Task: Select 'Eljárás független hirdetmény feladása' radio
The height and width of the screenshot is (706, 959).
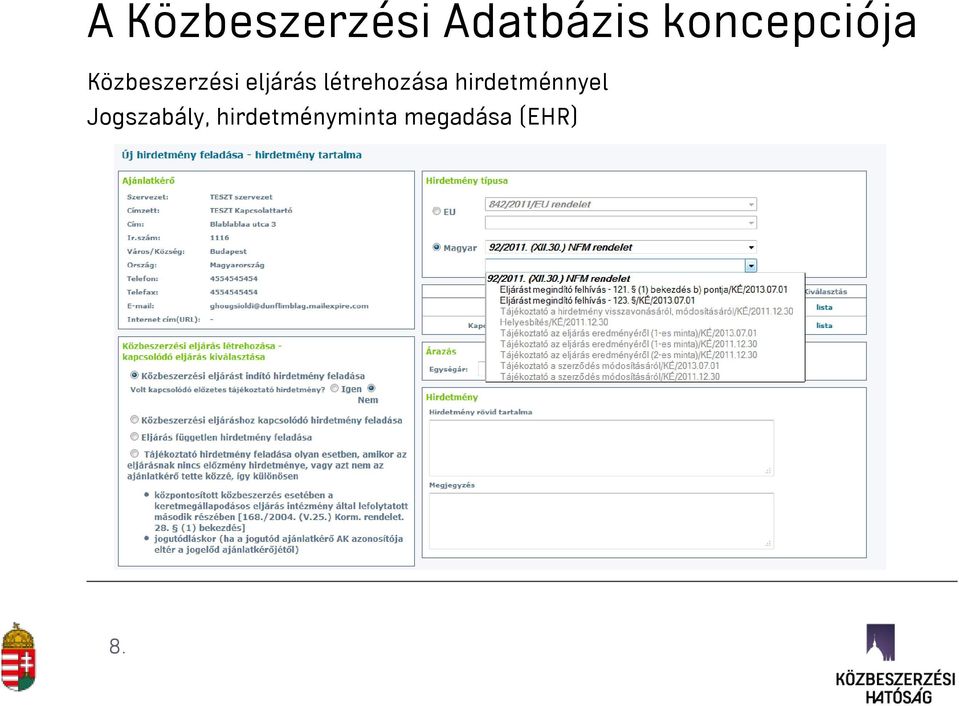Action: coord(135,437)
